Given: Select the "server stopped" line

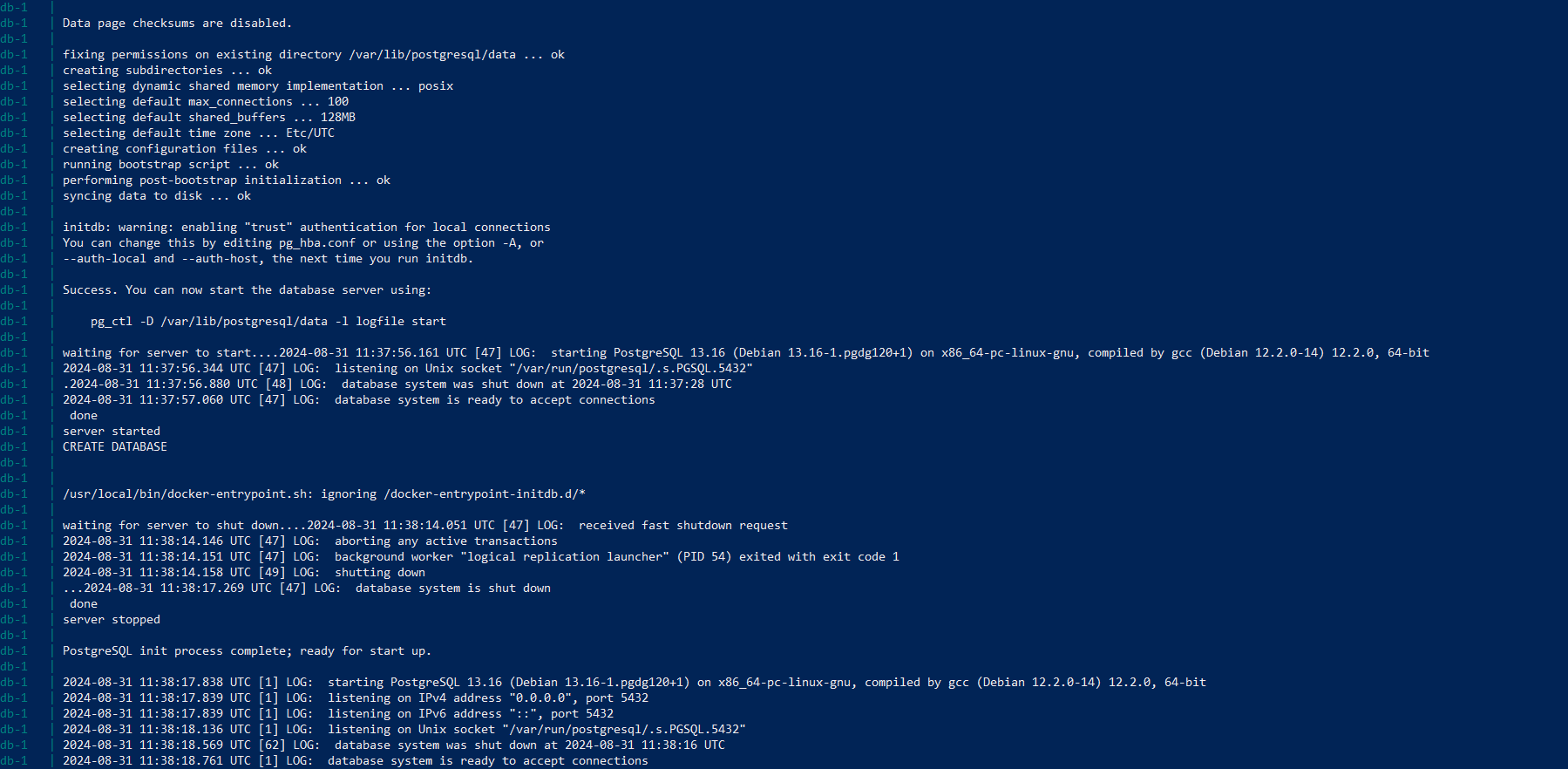Looking at the screenshot, I should [111, 620].
